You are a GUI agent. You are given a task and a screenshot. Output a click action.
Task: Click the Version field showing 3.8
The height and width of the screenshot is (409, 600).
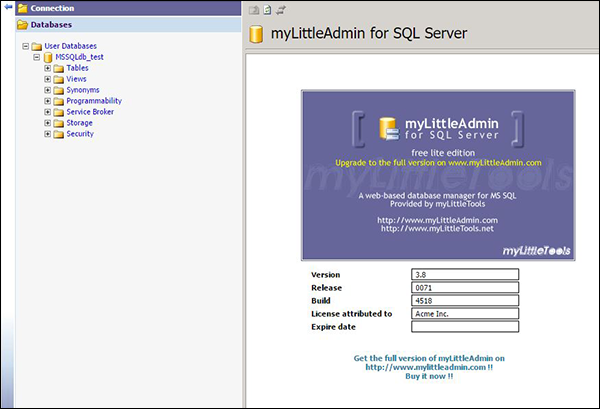click(x=465, y=274)
